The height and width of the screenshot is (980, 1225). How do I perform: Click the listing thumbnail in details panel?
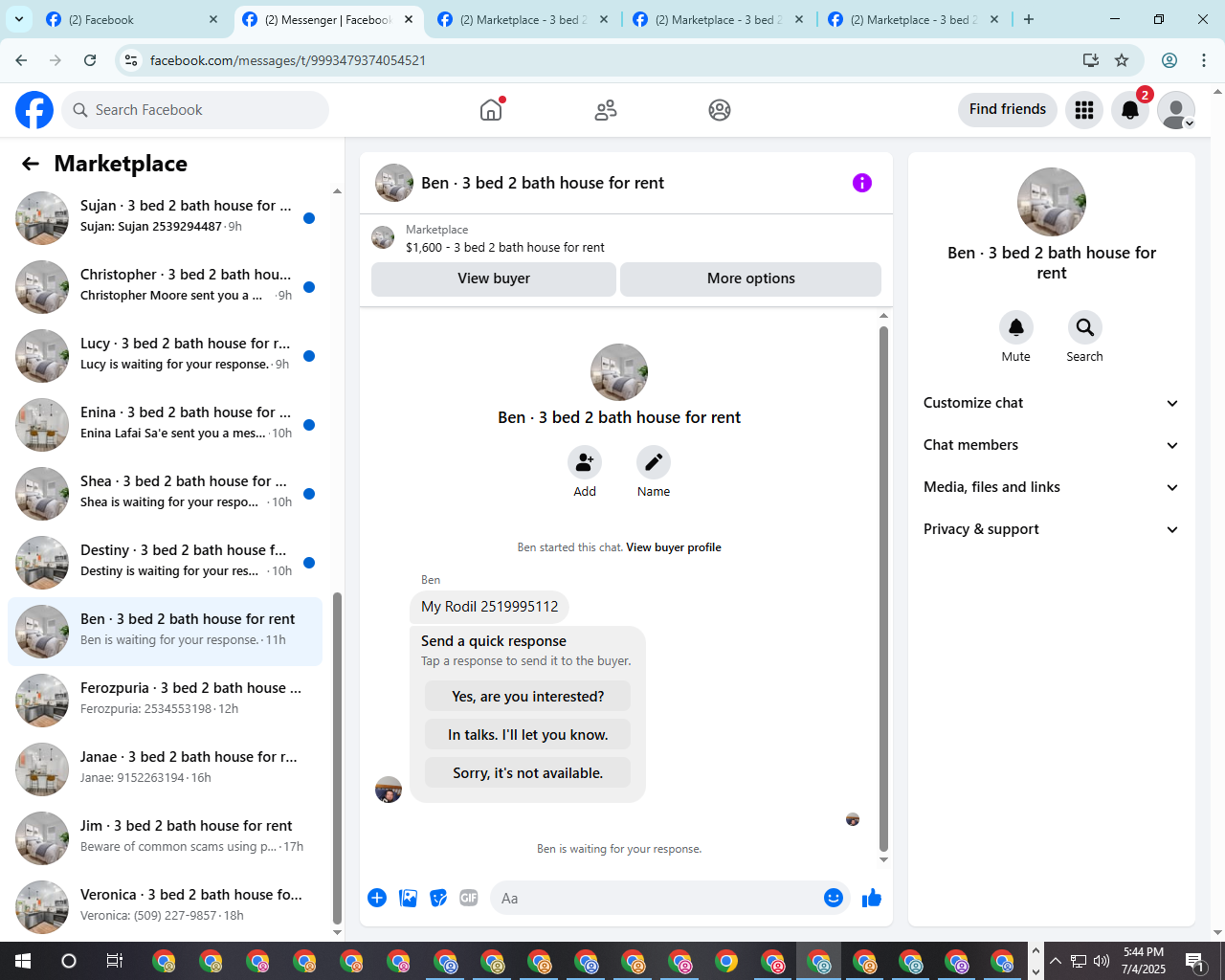1052,202
